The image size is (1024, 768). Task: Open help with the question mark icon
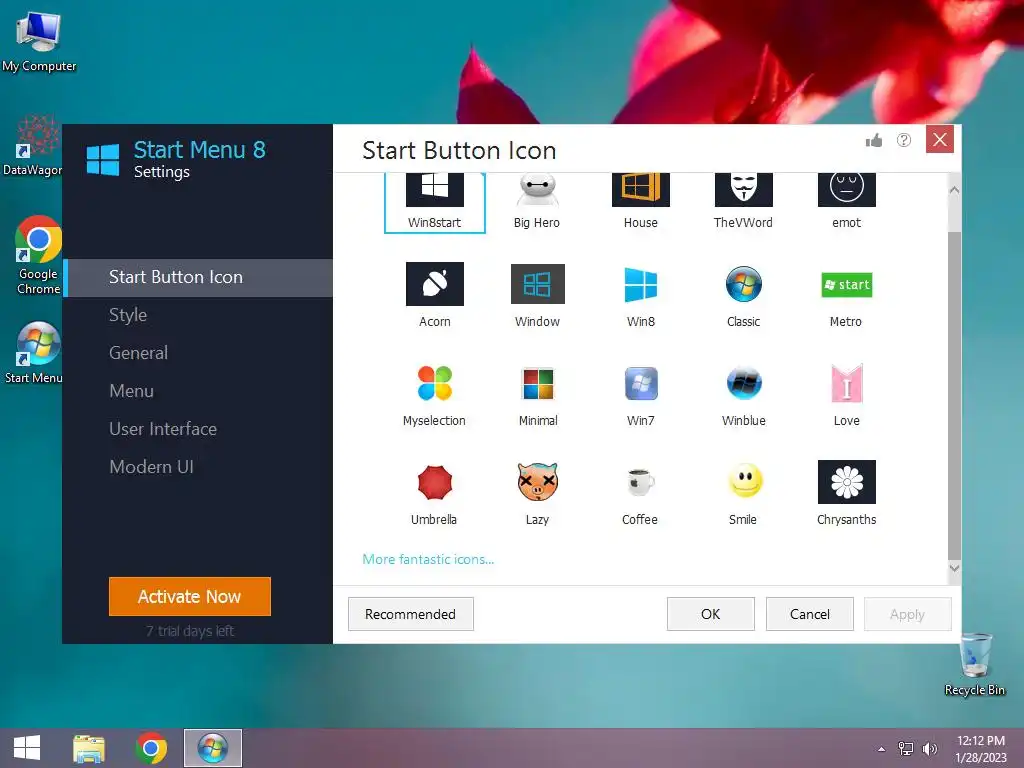(904, 140)
